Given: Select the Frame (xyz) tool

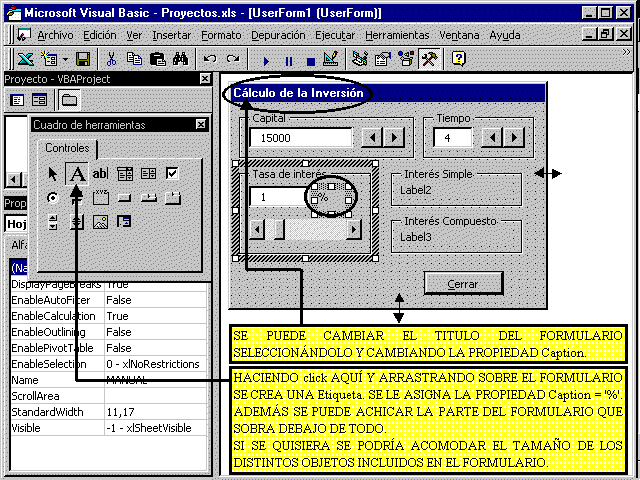Looking at the screenshot, I should [100, 198].
